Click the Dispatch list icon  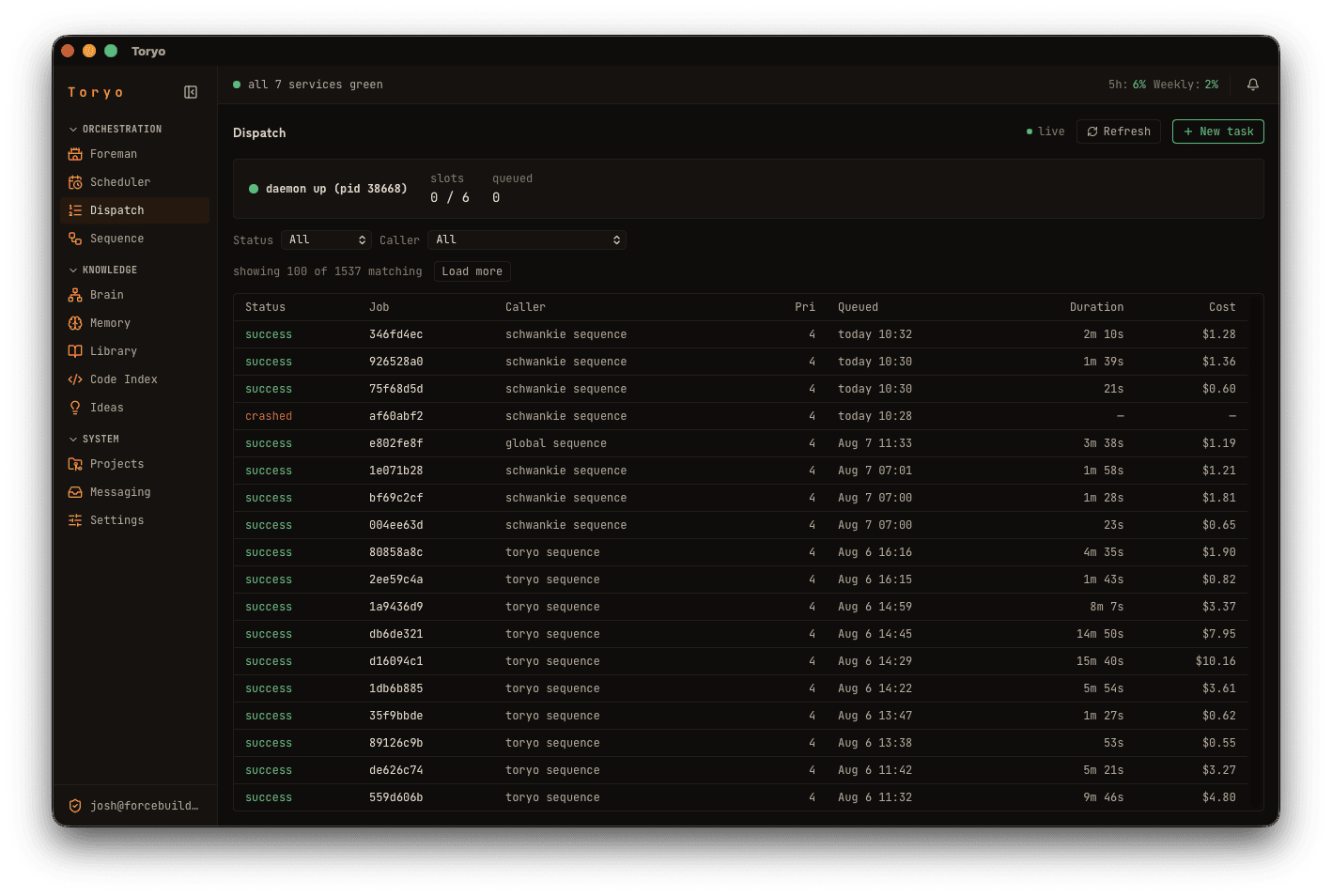click(x=75, y=210)
